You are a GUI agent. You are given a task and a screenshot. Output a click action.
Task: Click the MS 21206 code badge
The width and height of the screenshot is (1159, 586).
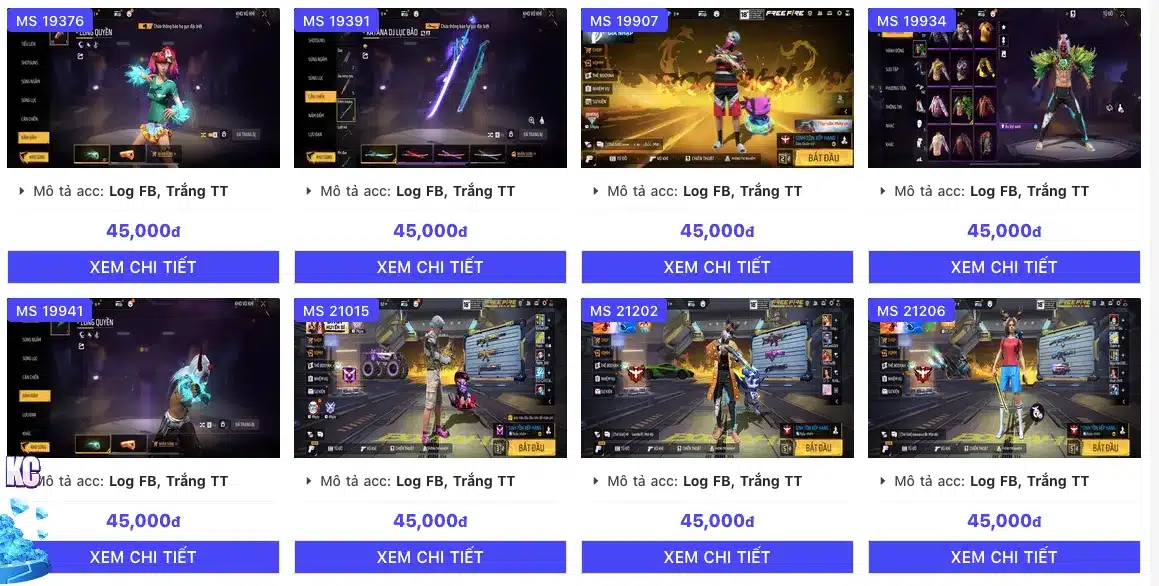pos(911,311)
